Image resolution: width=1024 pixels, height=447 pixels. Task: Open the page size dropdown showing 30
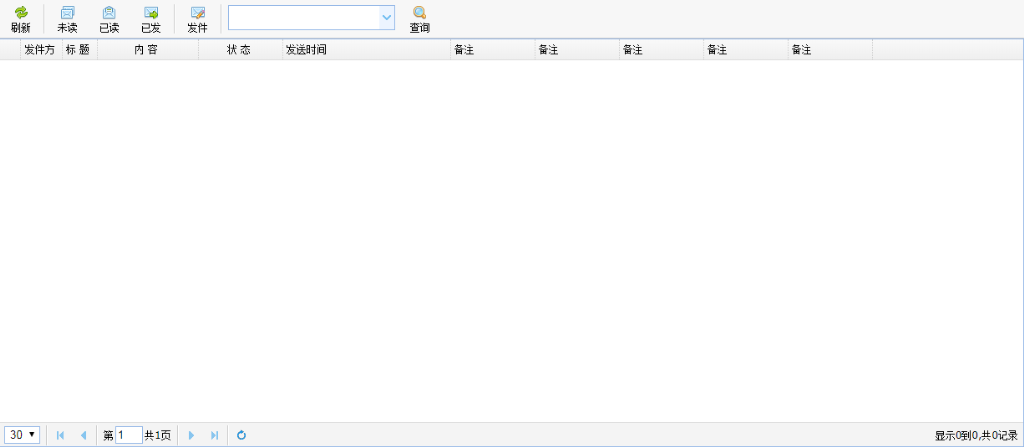coord(22,435)
